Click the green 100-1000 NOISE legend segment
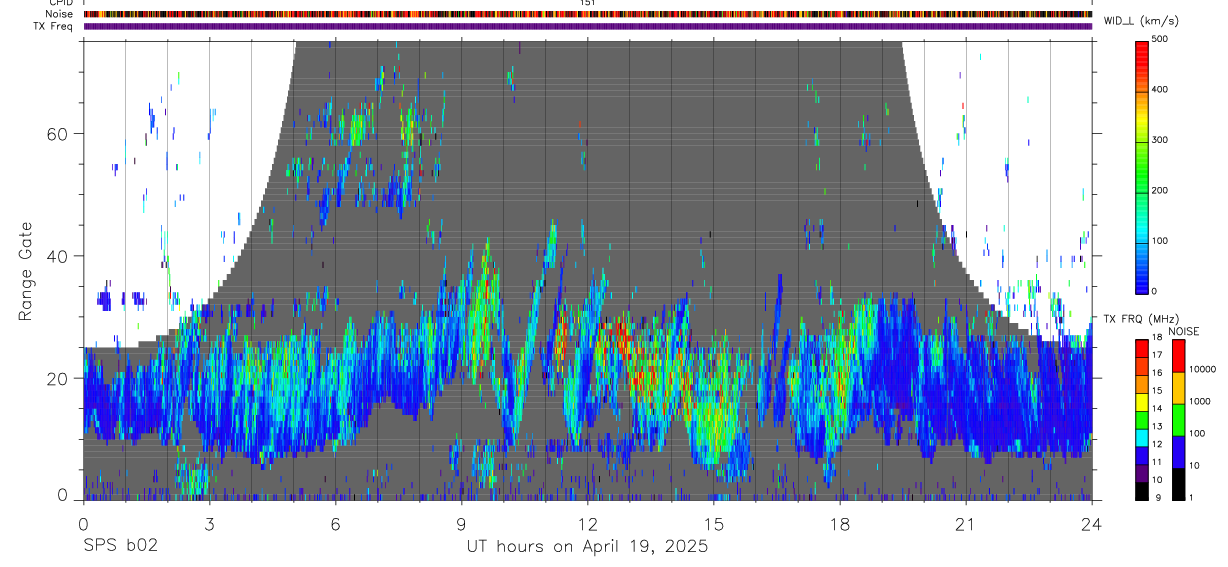This screenshot has width=1228, height=567. tap(1177, 419)
